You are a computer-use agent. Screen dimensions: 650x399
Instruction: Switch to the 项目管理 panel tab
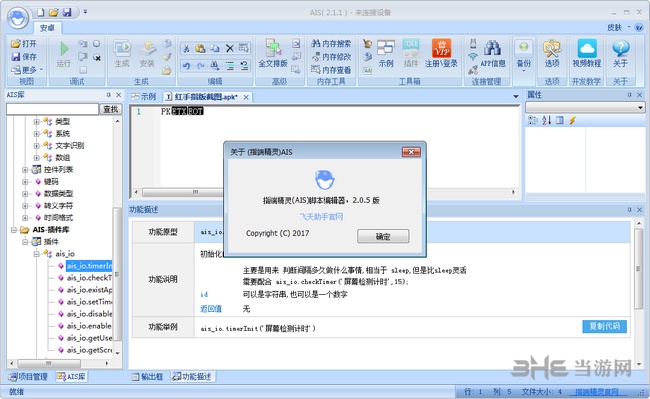point(29,377)
